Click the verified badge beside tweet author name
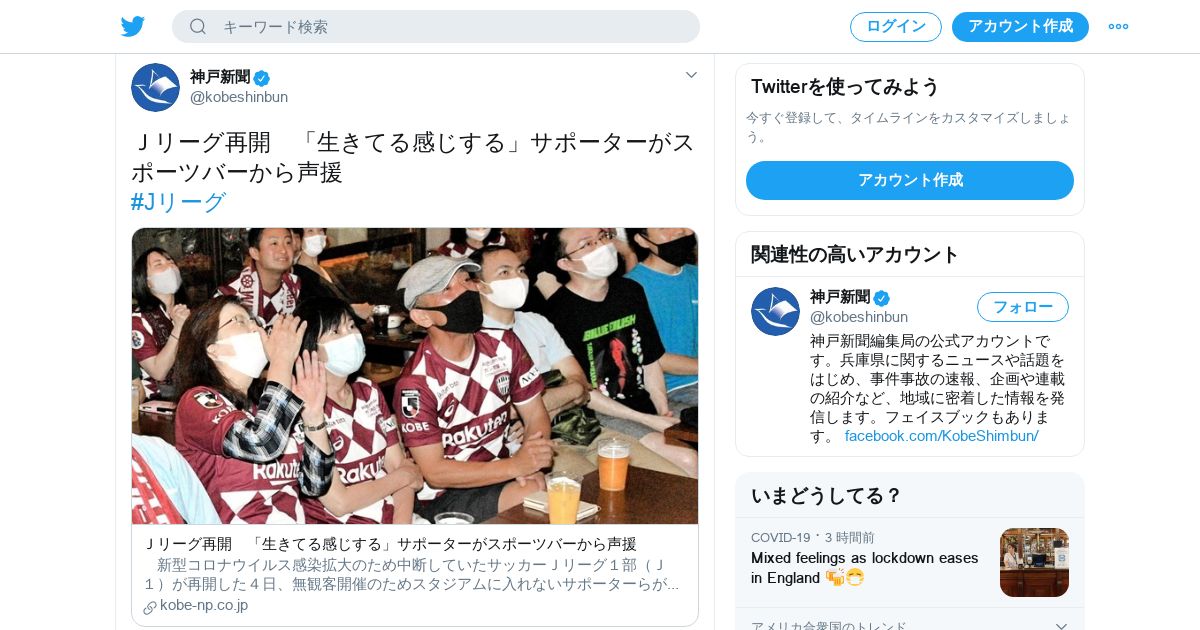The width and height of the screenshot is (1200, 630). point(262,77)
